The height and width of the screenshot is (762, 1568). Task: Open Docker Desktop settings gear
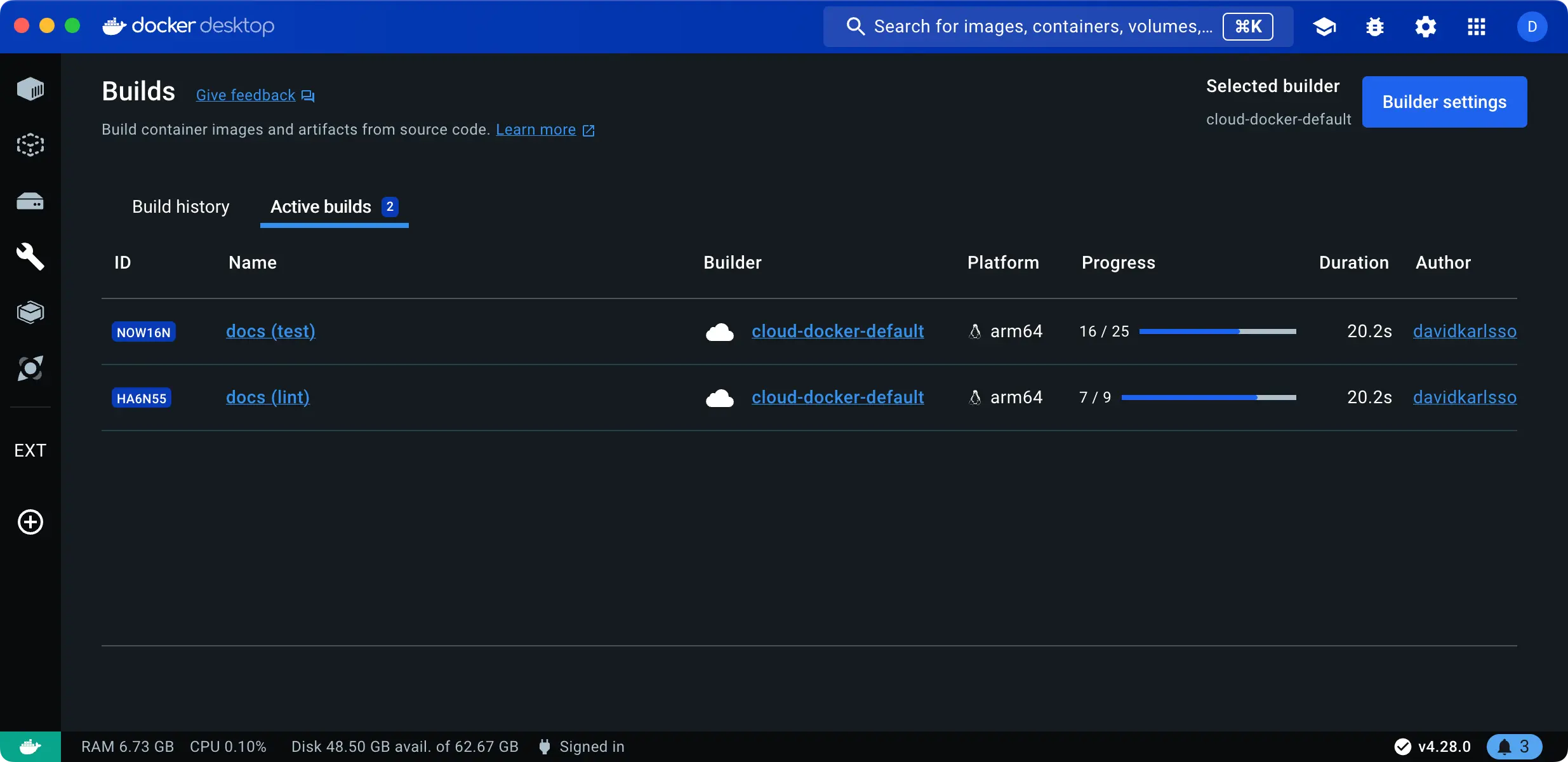coord(1426,27)
